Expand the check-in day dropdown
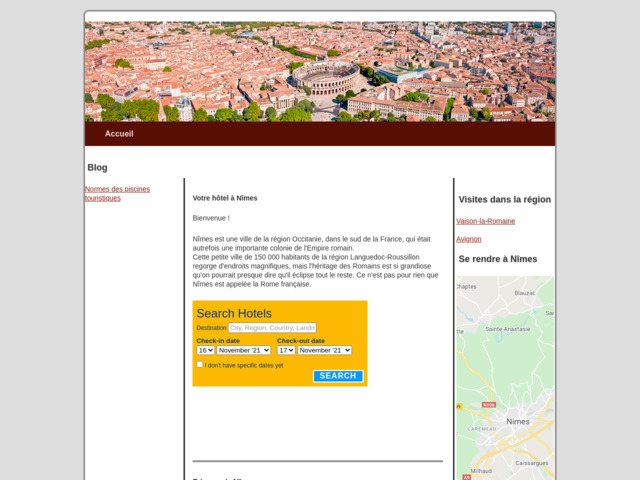The width and height of the screenshot is (640, 480). pyautogui.click(x=205, y=351)
